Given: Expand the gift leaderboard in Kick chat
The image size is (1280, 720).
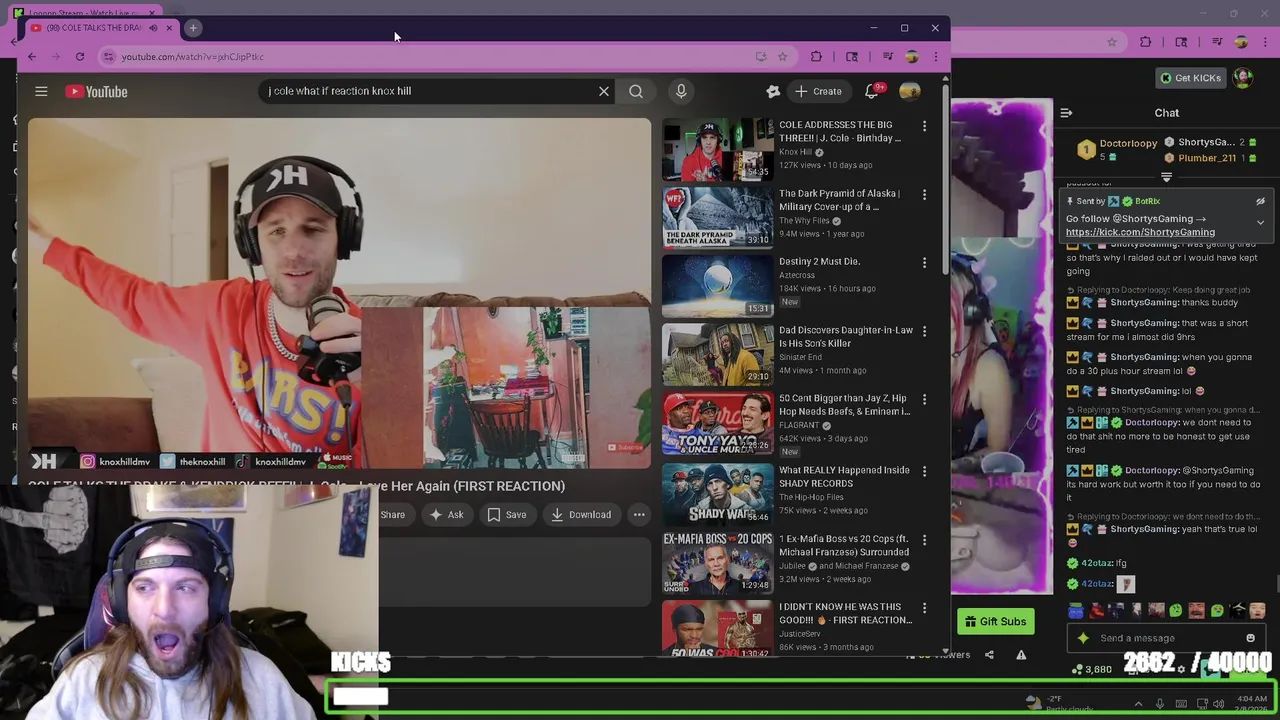Looking at the screenshot, I should (1166, 178).
